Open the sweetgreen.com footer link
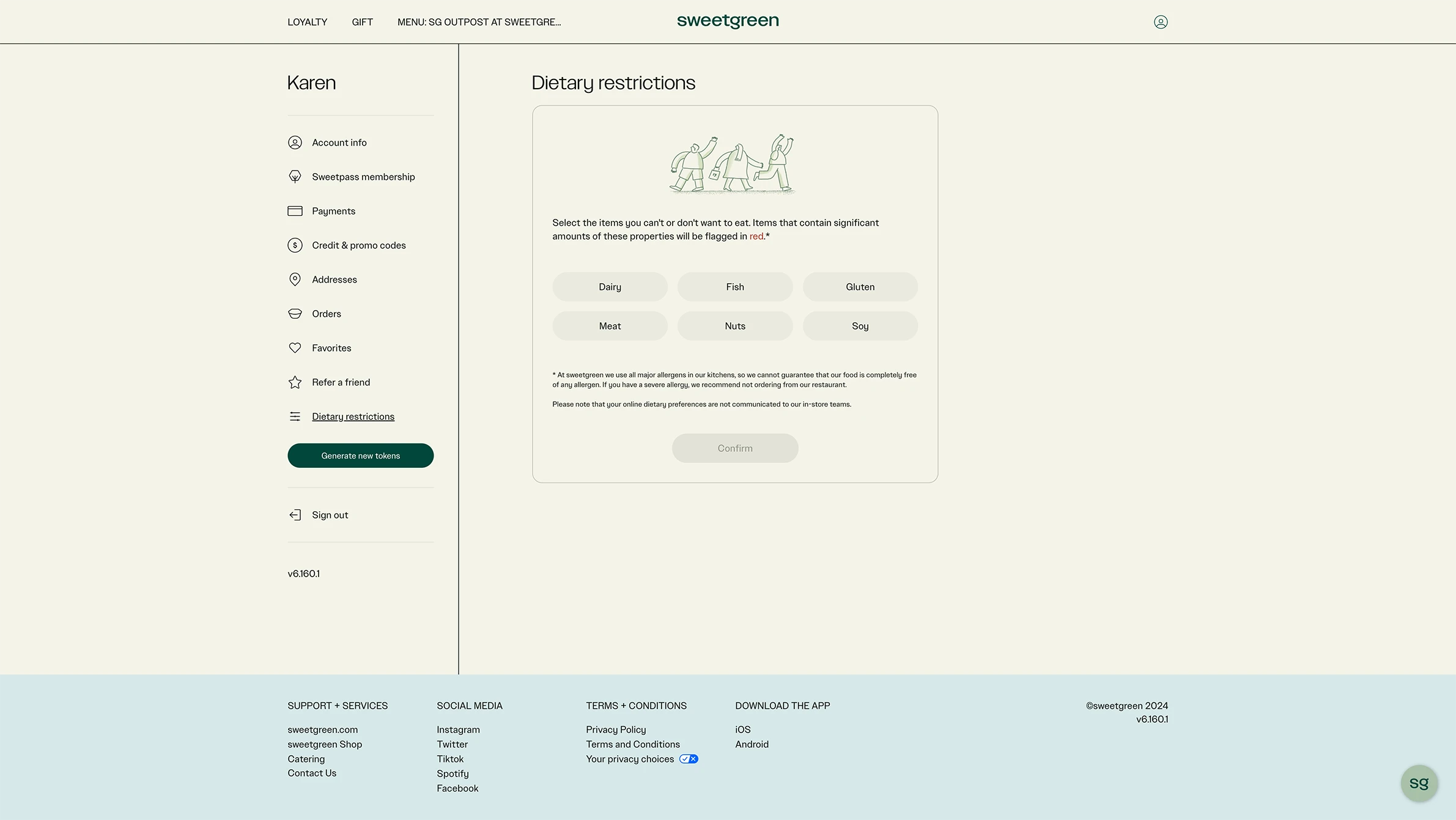 pos(322,730)
